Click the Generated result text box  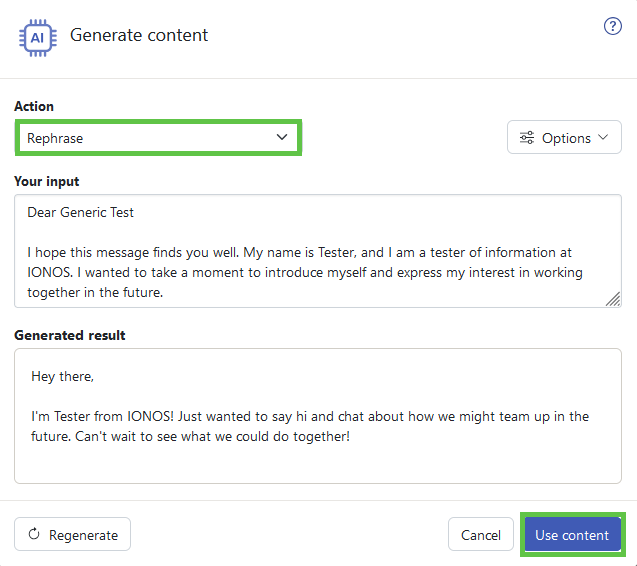pos(318,416)
